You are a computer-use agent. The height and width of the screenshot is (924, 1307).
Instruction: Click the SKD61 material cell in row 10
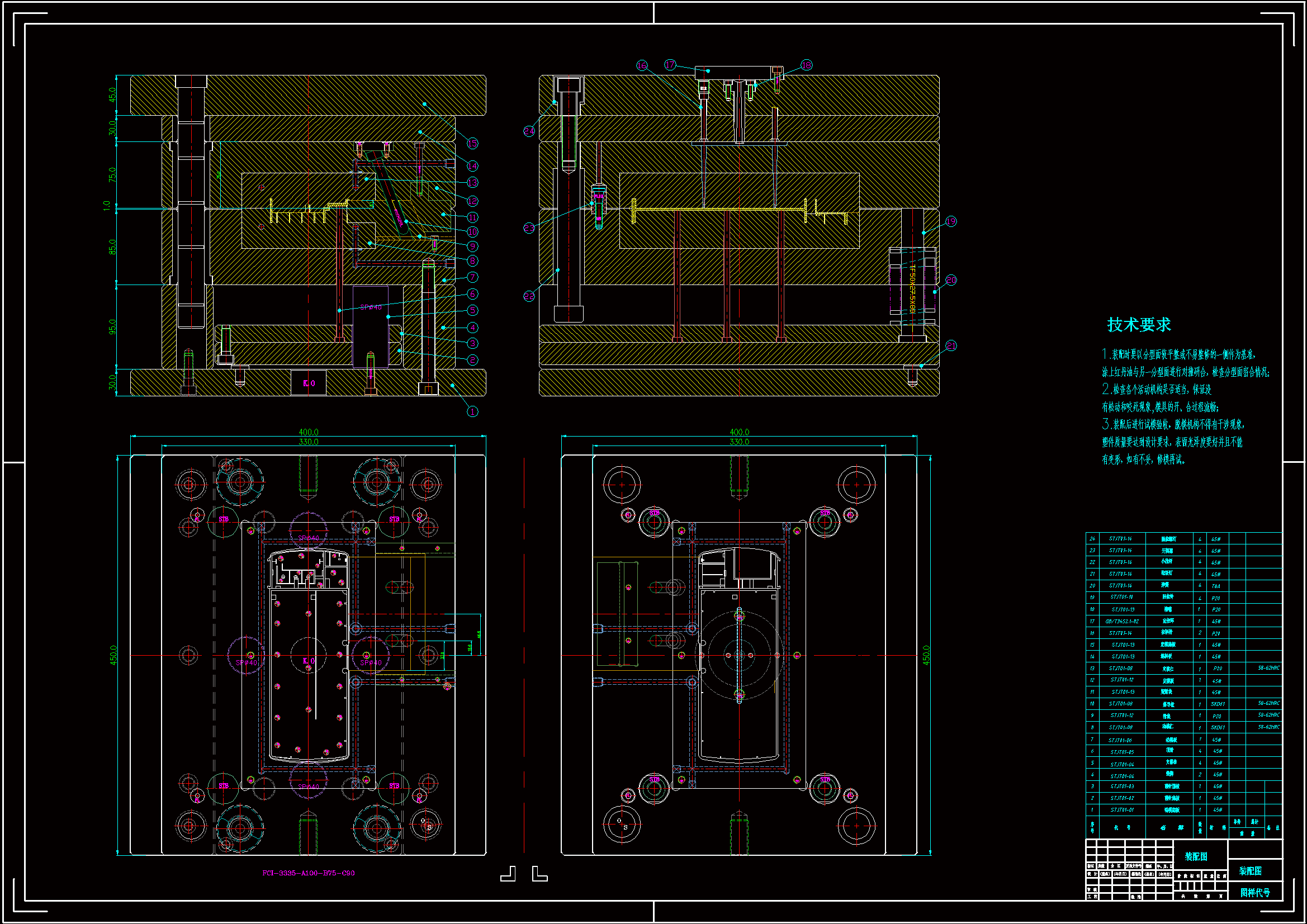coord(1217,704)
